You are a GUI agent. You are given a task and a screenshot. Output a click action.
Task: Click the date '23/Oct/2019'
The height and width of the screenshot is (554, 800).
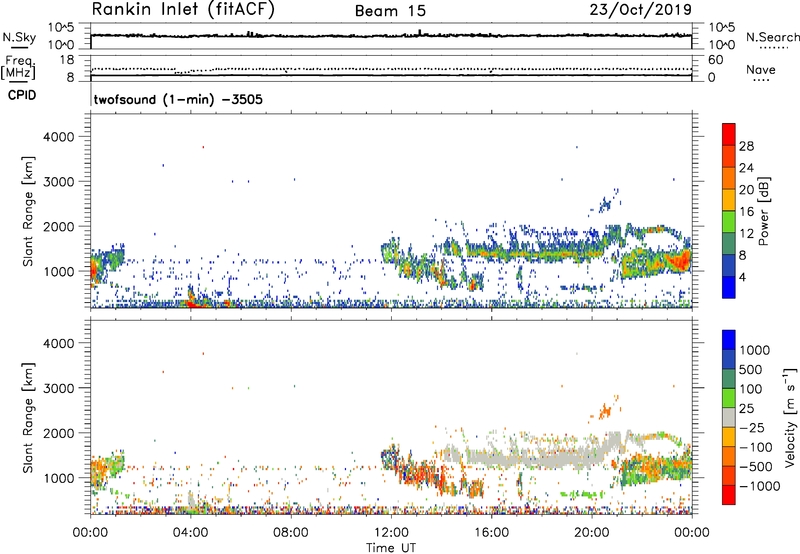[x=641, y=9]
